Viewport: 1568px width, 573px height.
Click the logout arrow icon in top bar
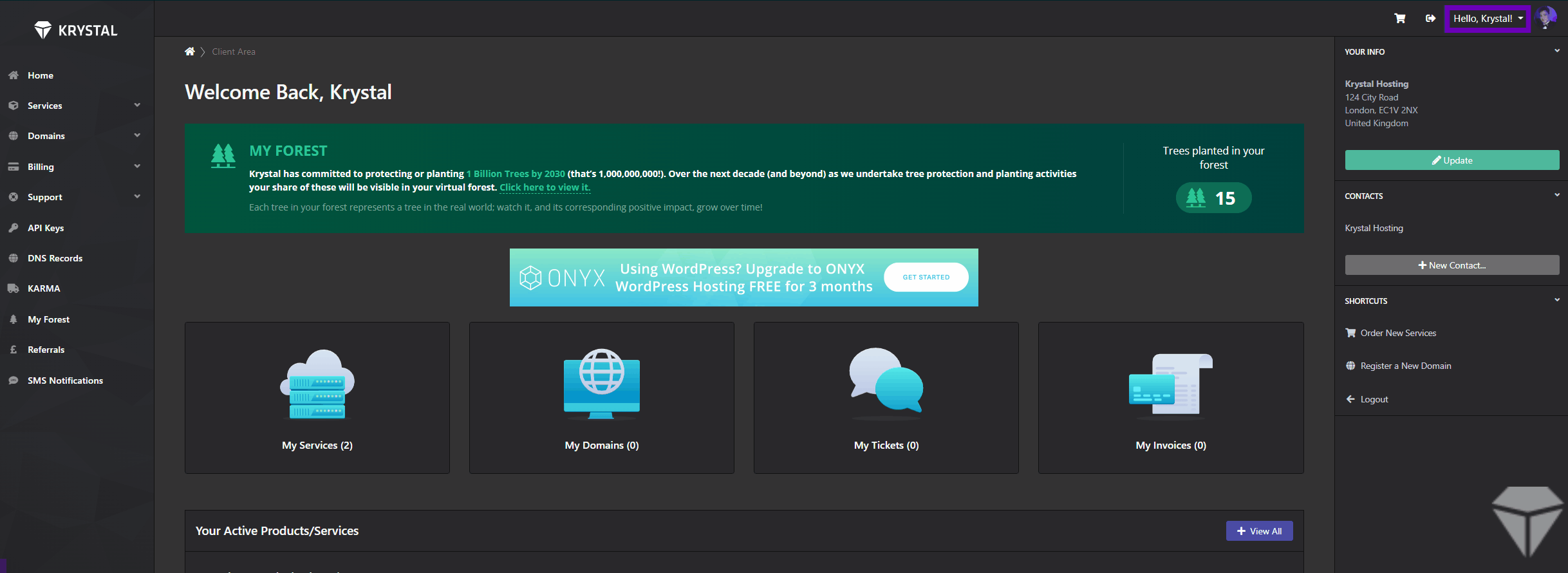[x=1430, y=18]
